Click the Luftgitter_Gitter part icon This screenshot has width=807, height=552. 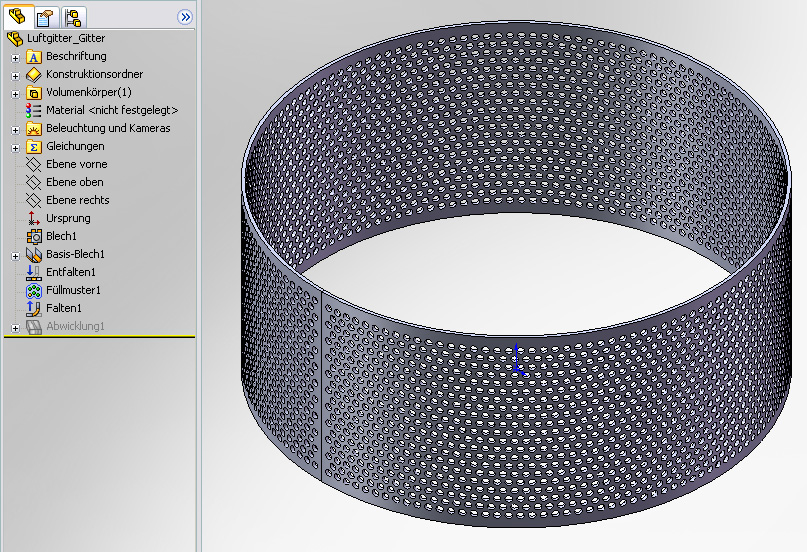click(x=15, y=38)
